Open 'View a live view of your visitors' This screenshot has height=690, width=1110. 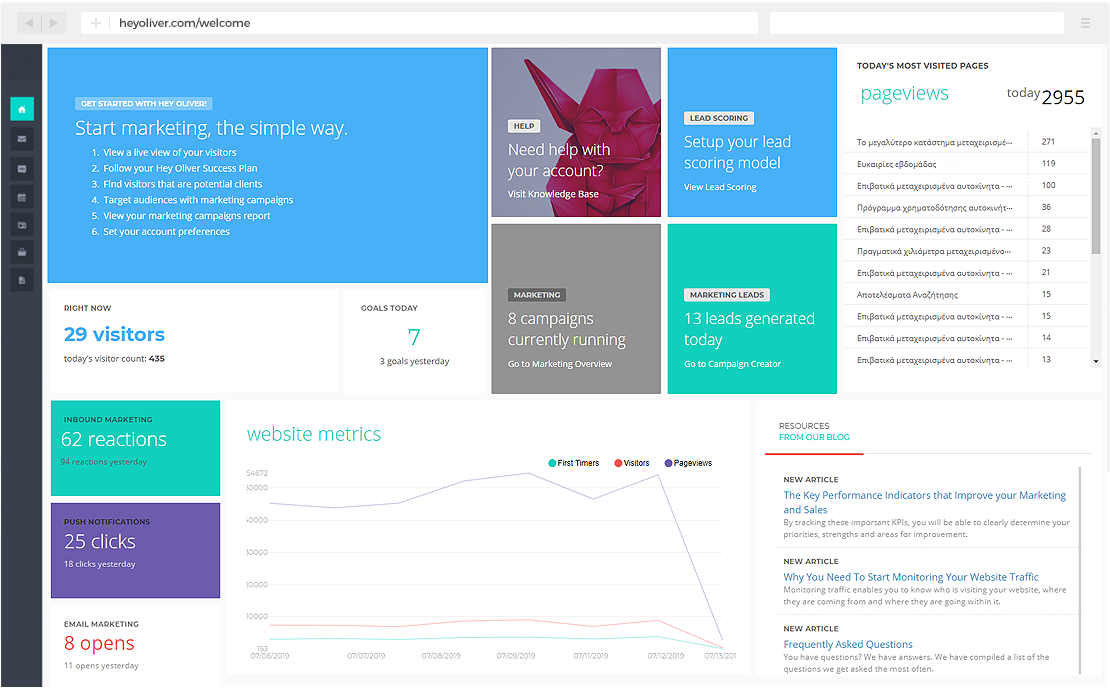click(169, 152)
